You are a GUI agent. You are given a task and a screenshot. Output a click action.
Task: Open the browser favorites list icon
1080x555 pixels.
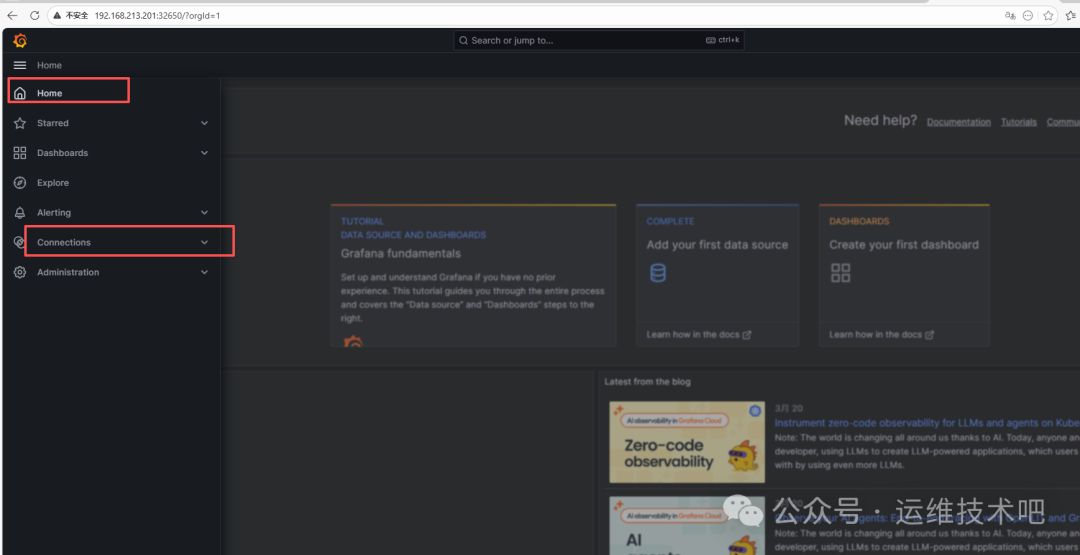1072,15
